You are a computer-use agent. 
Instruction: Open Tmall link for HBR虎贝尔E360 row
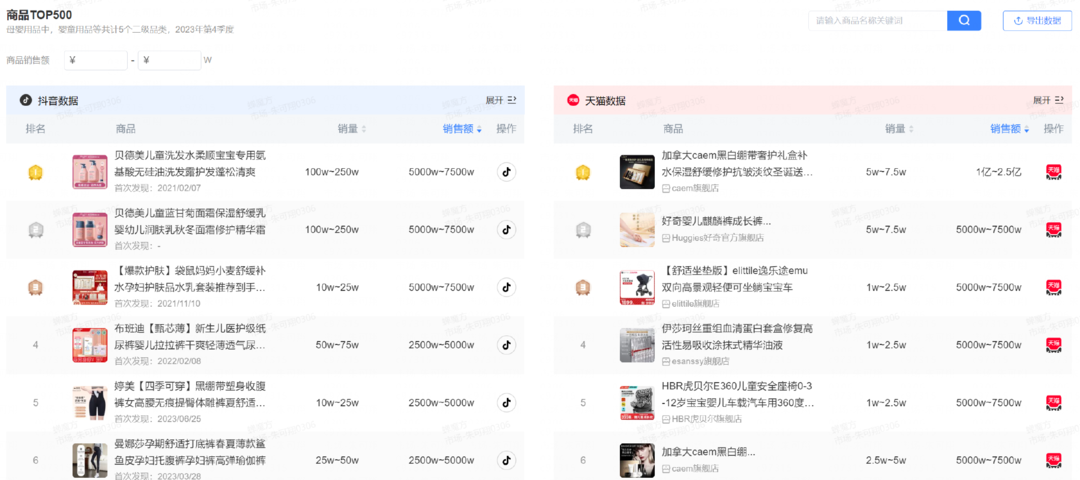[x=1054, y=403]
